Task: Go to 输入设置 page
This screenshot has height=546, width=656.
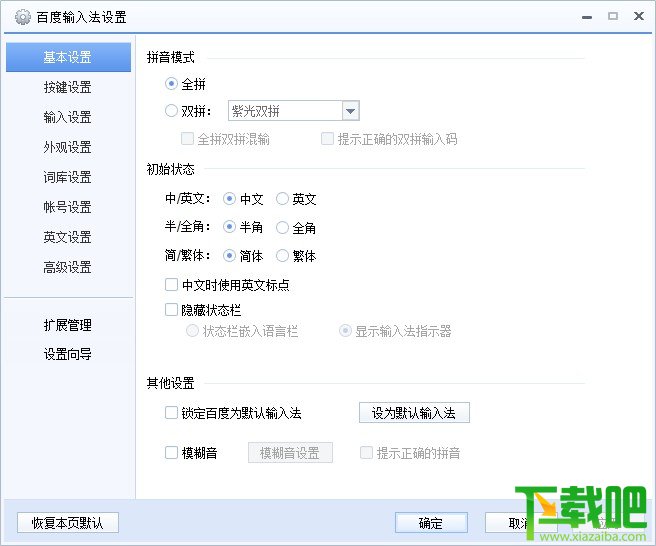Action: coord(67,117)
